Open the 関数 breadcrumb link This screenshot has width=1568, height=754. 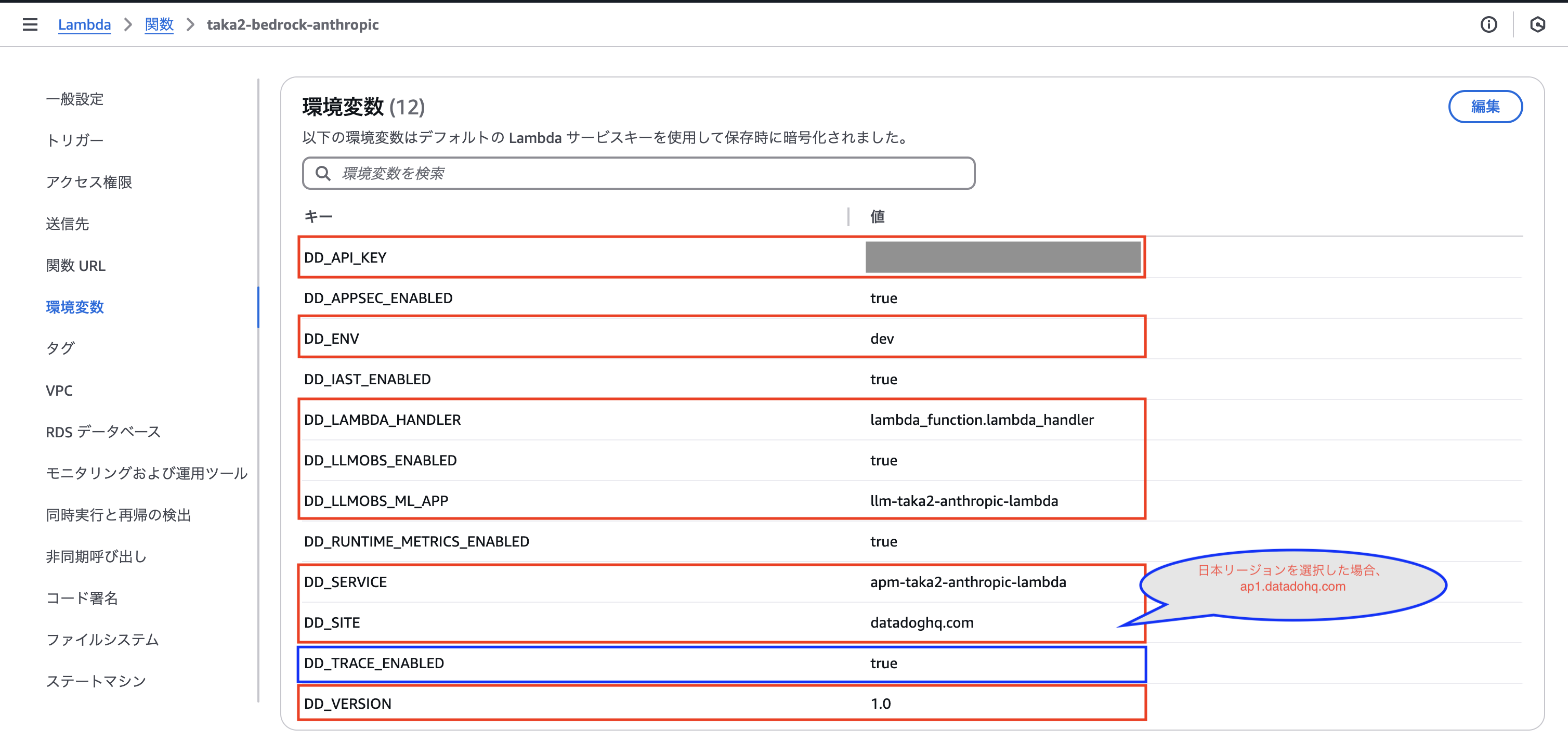tap(159, 24)
